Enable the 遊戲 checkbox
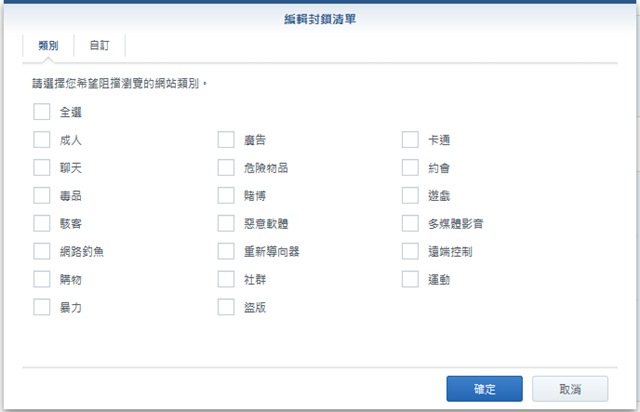 (410, 196)
